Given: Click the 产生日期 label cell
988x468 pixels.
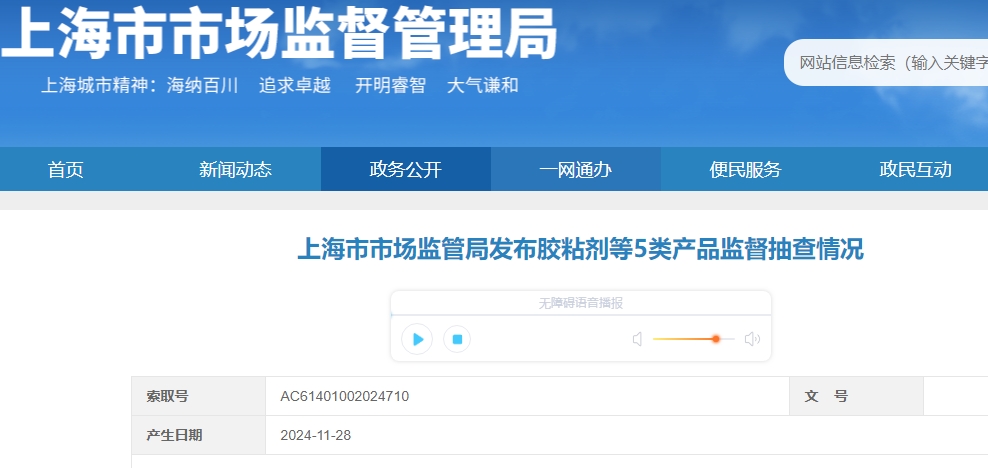Looking at the screenshot, I should coord(198,435).
